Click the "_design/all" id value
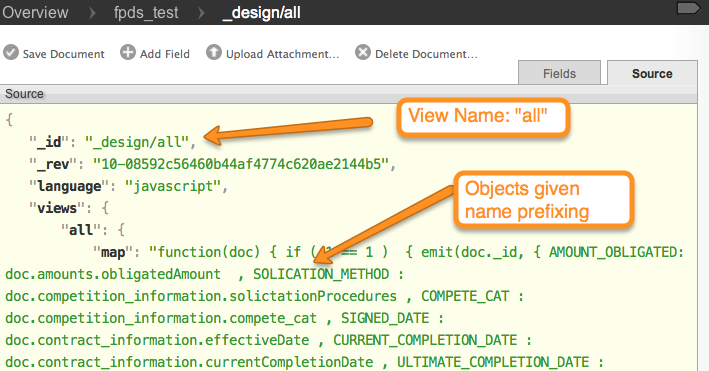 point(137,142)
